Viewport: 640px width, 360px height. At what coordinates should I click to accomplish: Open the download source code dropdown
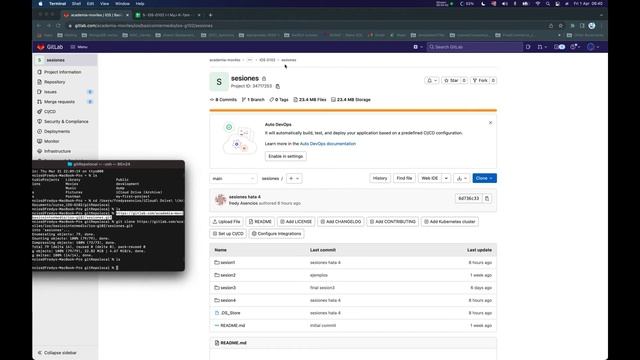tap(462, 178)
